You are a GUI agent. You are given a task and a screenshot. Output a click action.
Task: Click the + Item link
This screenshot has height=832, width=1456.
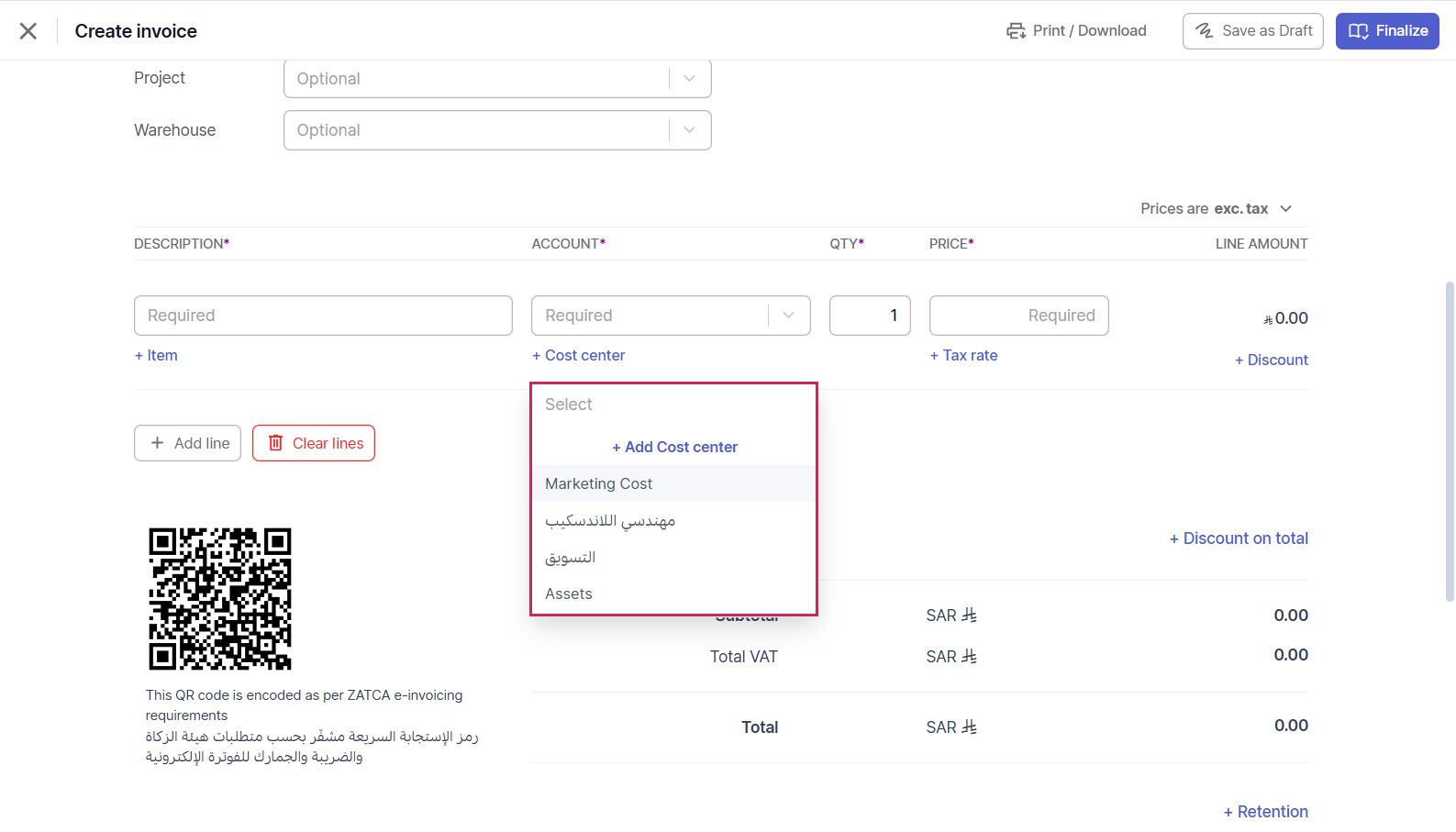[x=156, y=355]
